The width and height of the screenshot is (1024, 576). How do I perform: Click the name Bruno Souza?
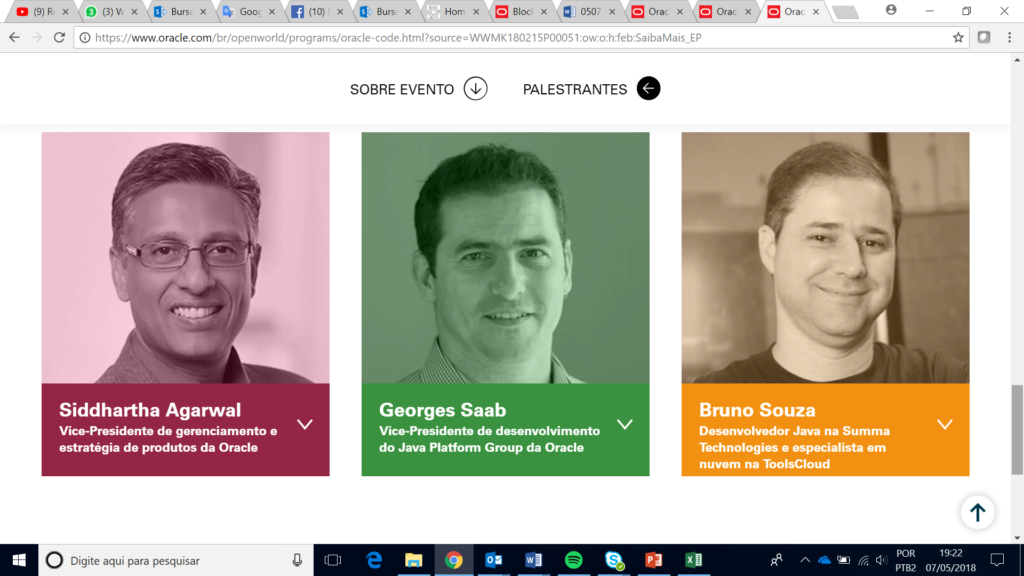click(x=758, y=410)
